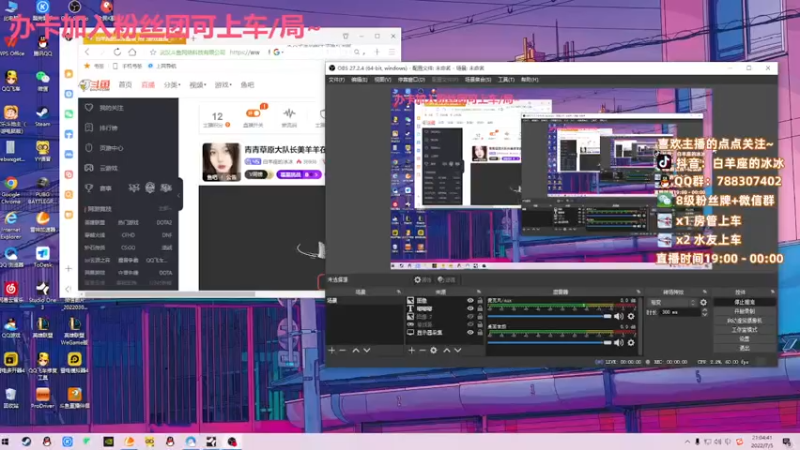Move scene up with arrow icon
The image size is (800, 450).
click(x=356, y=351)
